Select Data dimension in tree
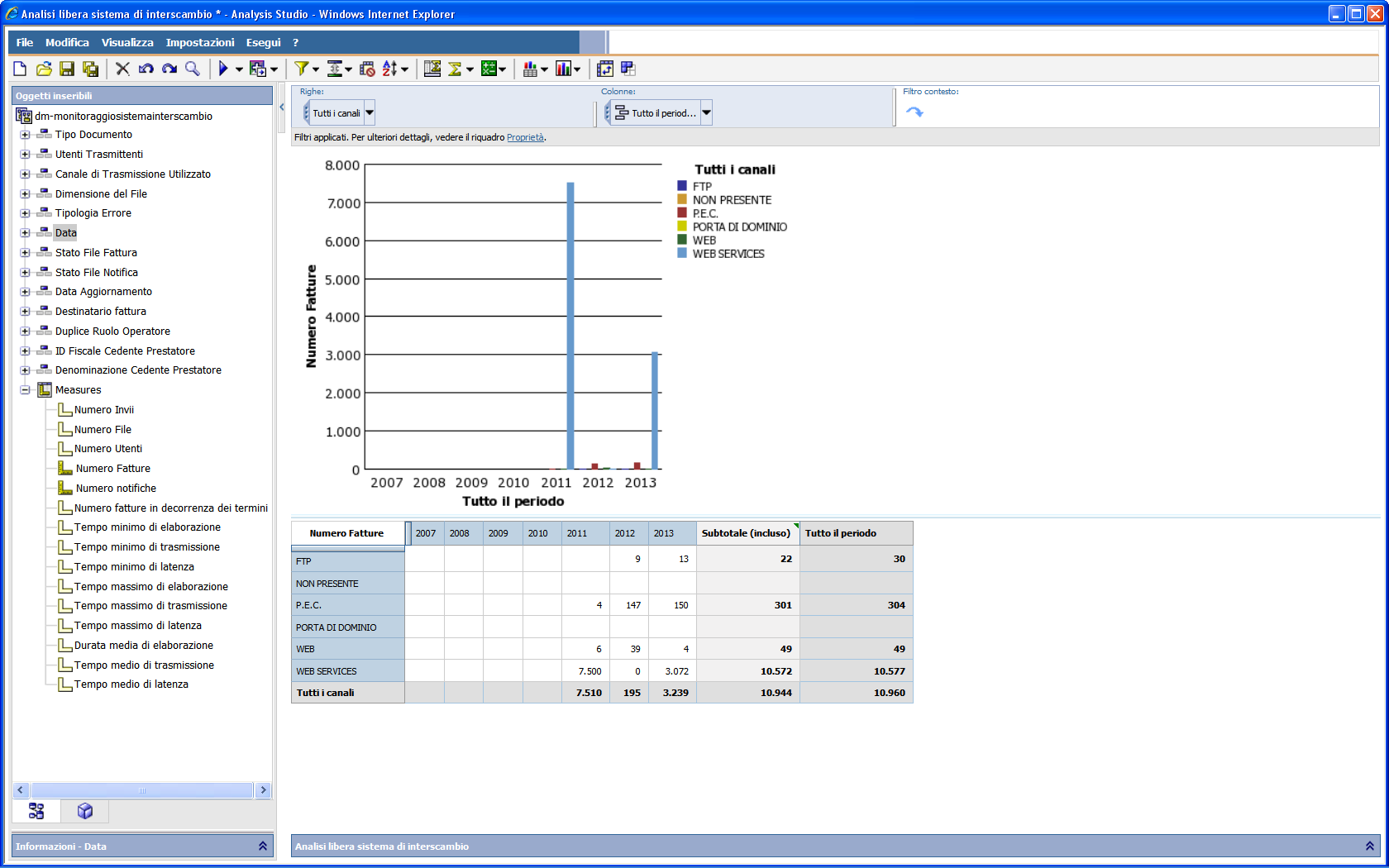The width and height of the screenshot is (1389, 868). [x=65, y=233]
